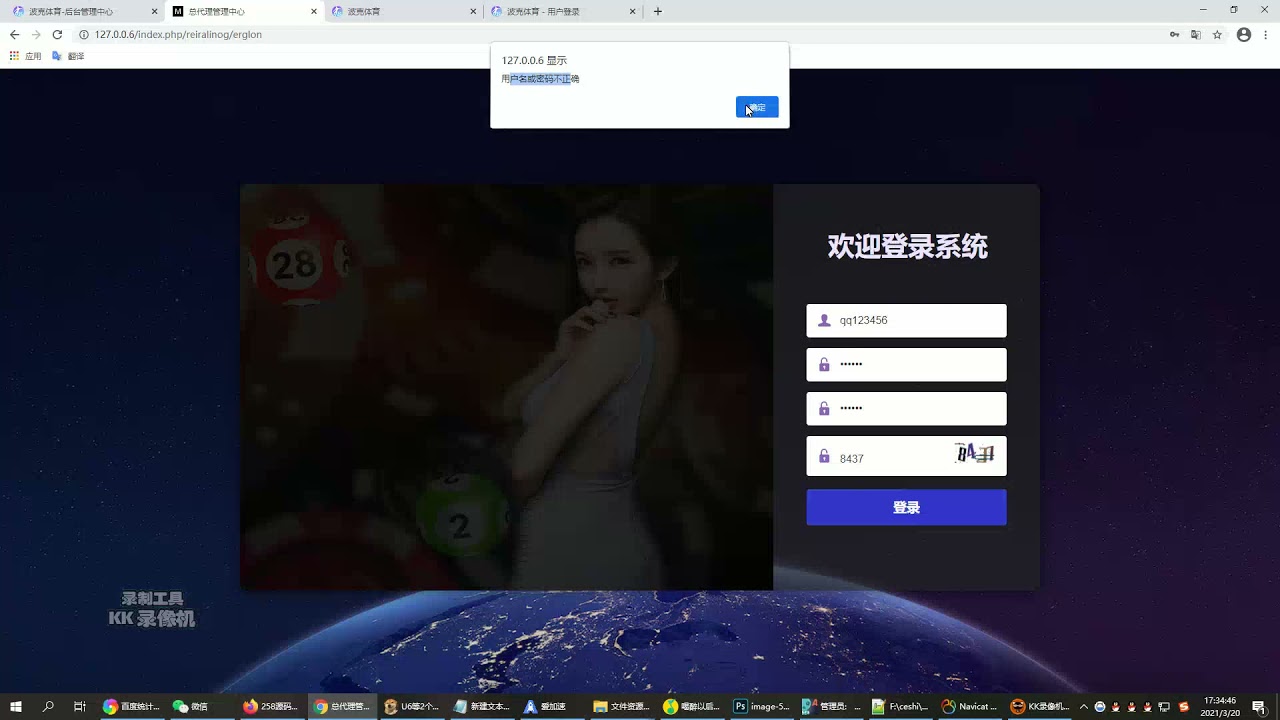
Task: Open the 新建文本 notepad taskbar item
Action: pyautogui.click(x=481, y=706)
